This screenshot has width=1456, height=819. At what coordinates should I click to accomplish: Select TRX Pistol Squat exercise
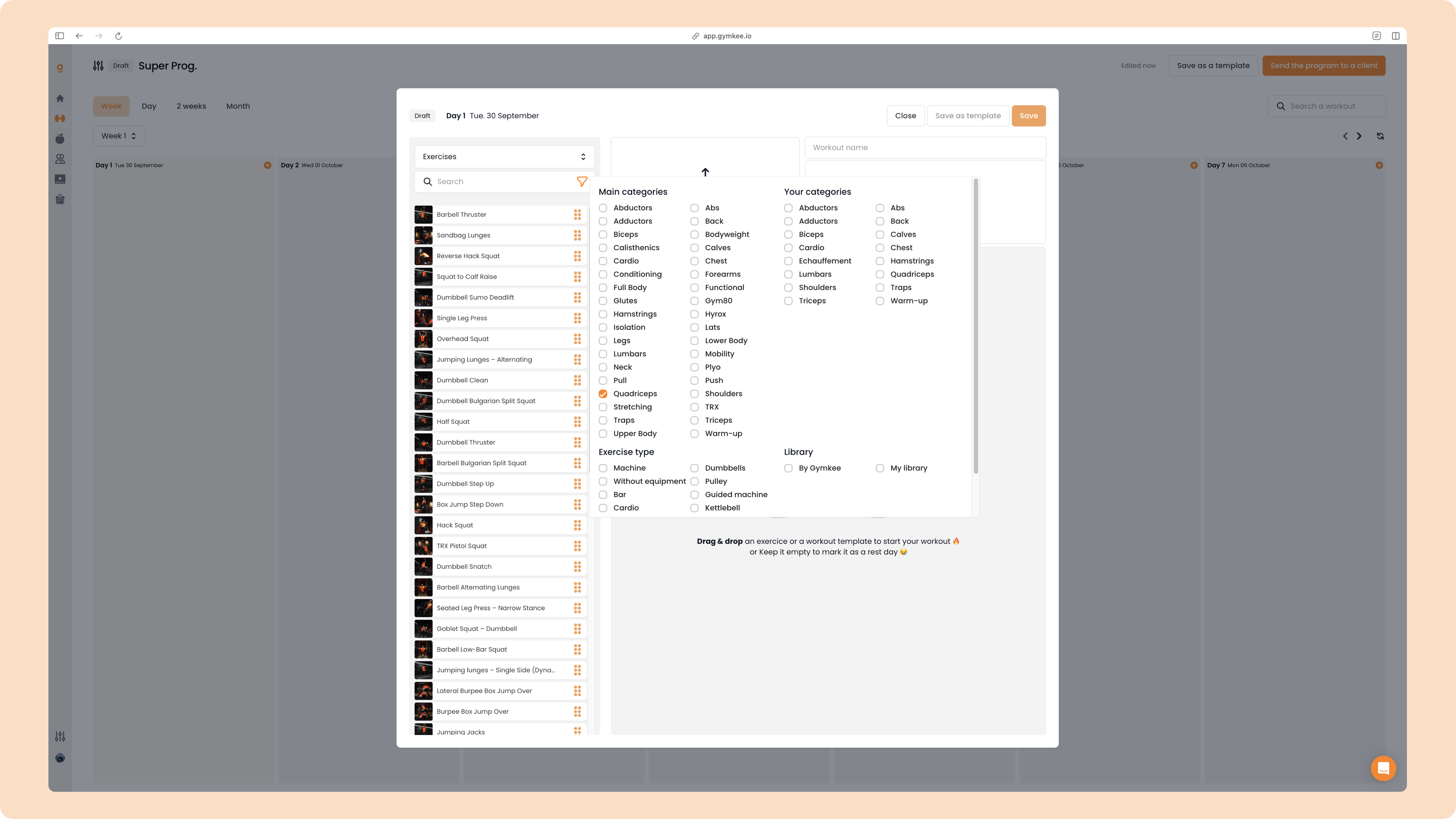coord(500,546)
